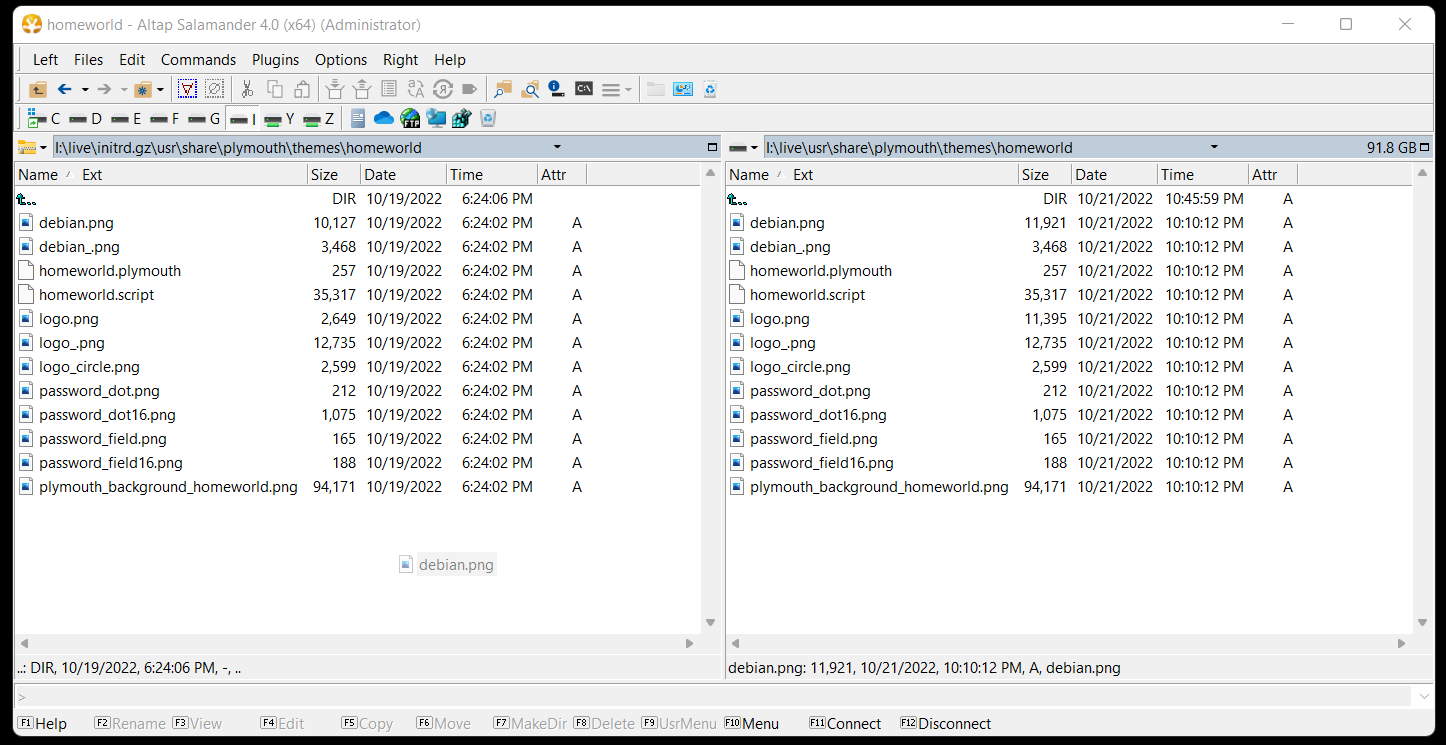Open the Options menu

(x=341, y=60)
